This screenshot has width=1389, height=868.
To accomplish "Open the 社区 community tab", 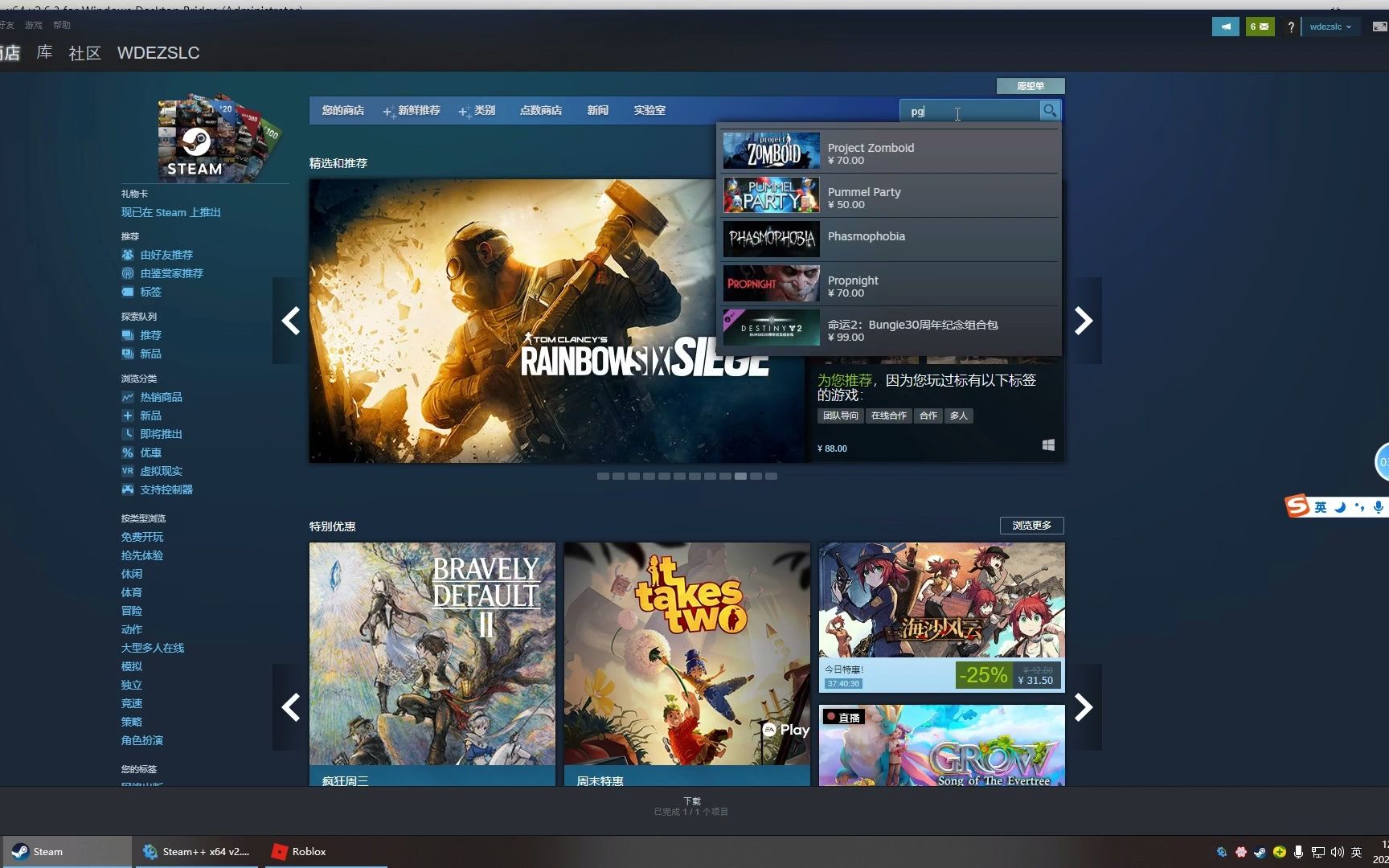I will (x=85, y=53).
